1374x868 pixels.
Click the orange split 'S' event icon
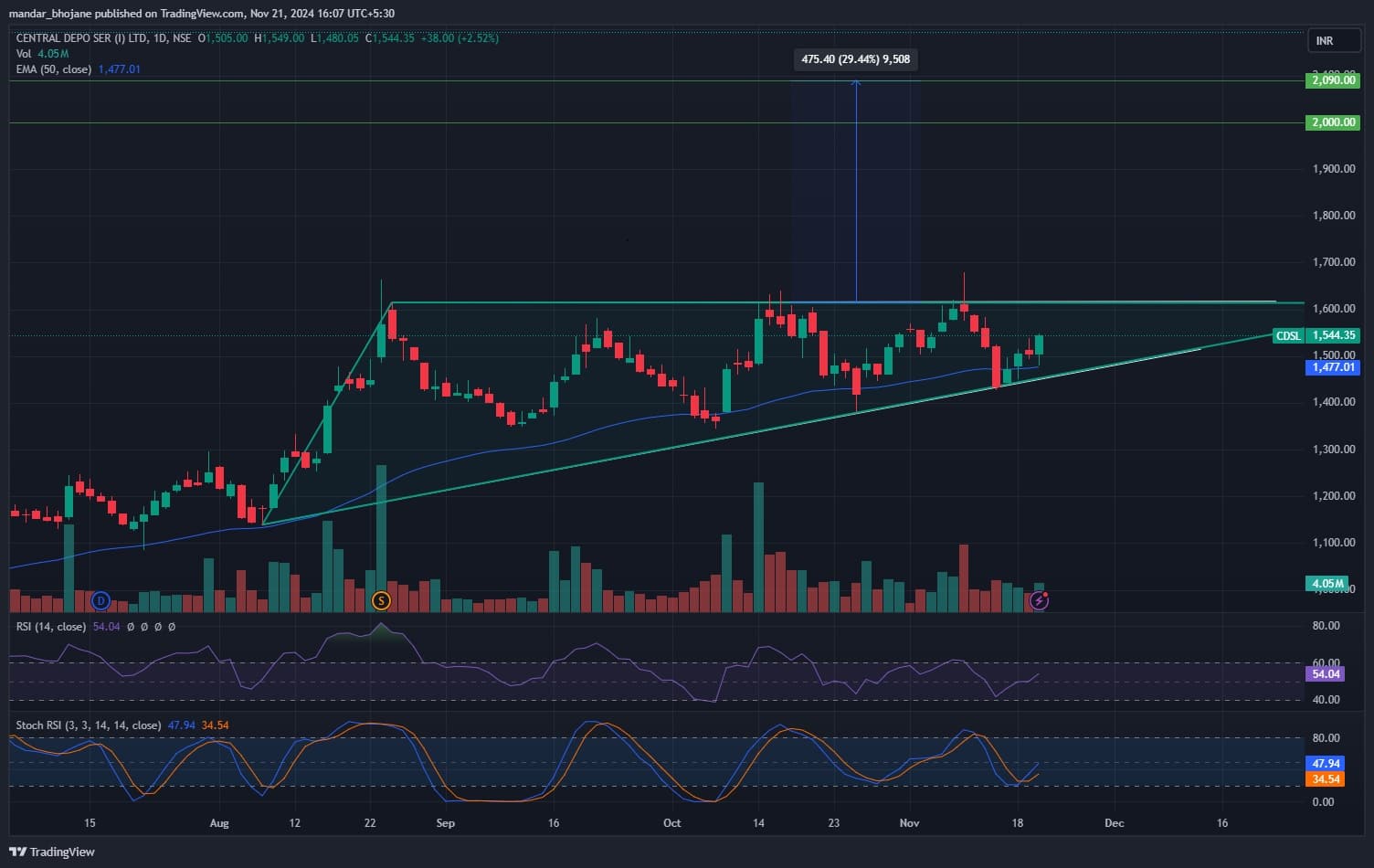(381, 600)
